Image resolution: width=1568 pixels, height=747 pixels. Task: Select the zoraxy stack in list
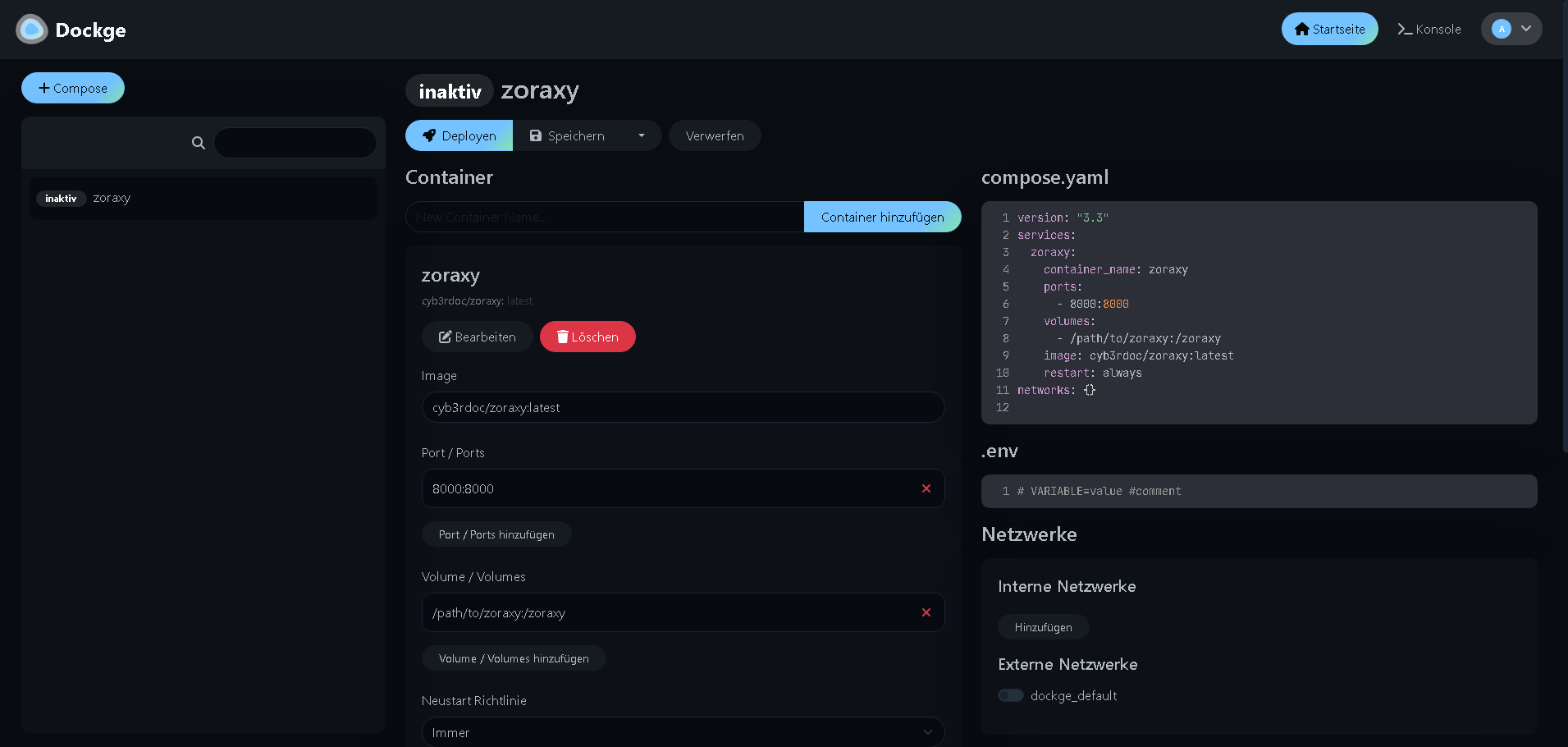point(203,199)
